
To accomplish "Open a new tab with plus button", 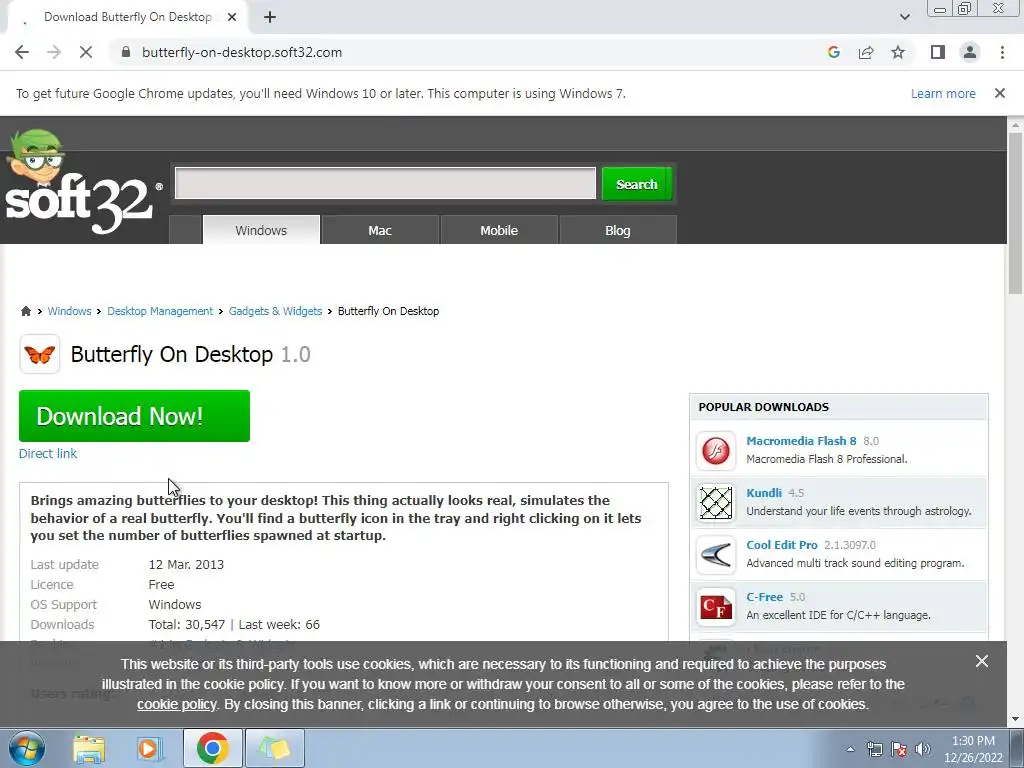I will (270, 17).
